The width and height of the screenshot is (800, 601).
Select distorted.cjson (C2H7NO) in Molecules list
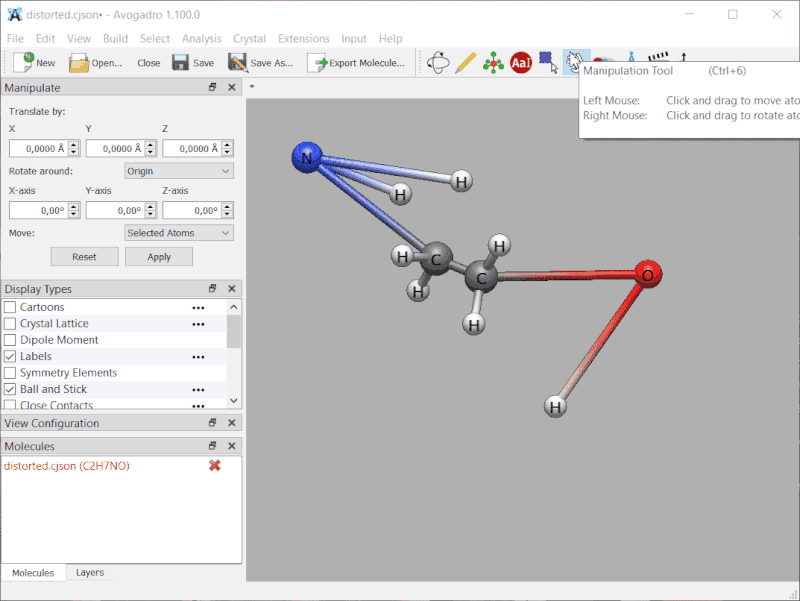point(66,466)
